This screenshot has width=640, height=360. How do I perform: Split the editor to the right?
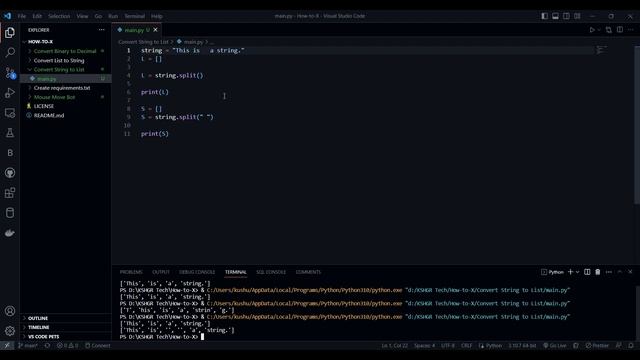click(x=620, y=30)
